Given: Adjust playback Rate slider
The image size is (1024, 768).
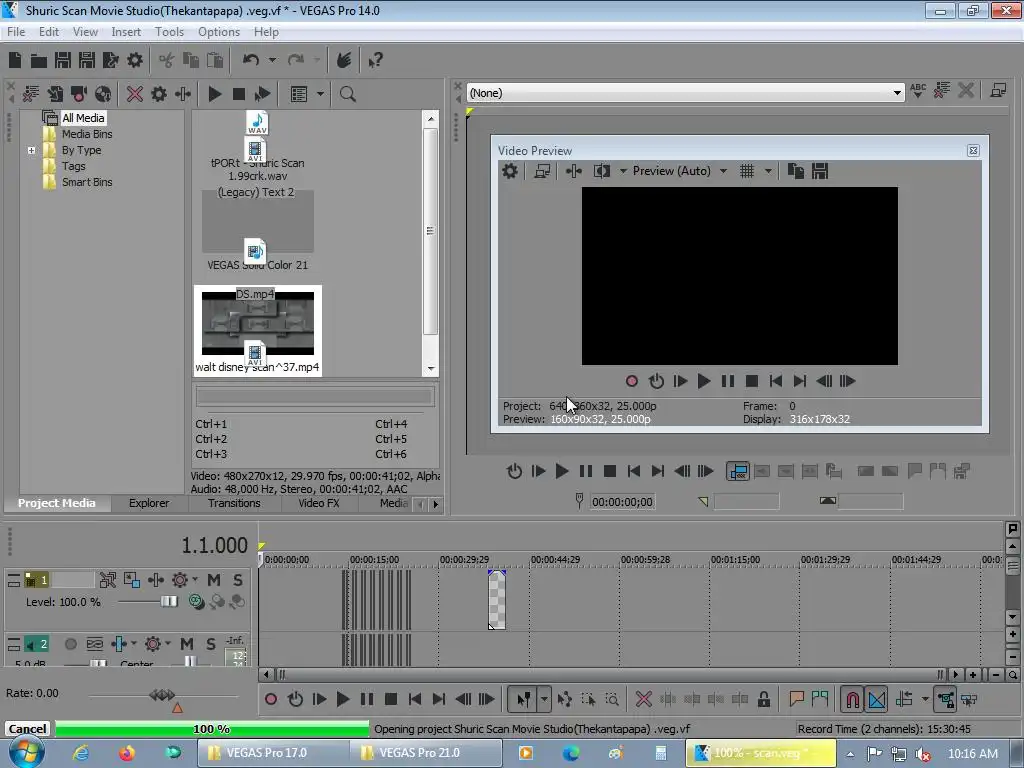Looking at the screenshot, I should pos(162,694).
